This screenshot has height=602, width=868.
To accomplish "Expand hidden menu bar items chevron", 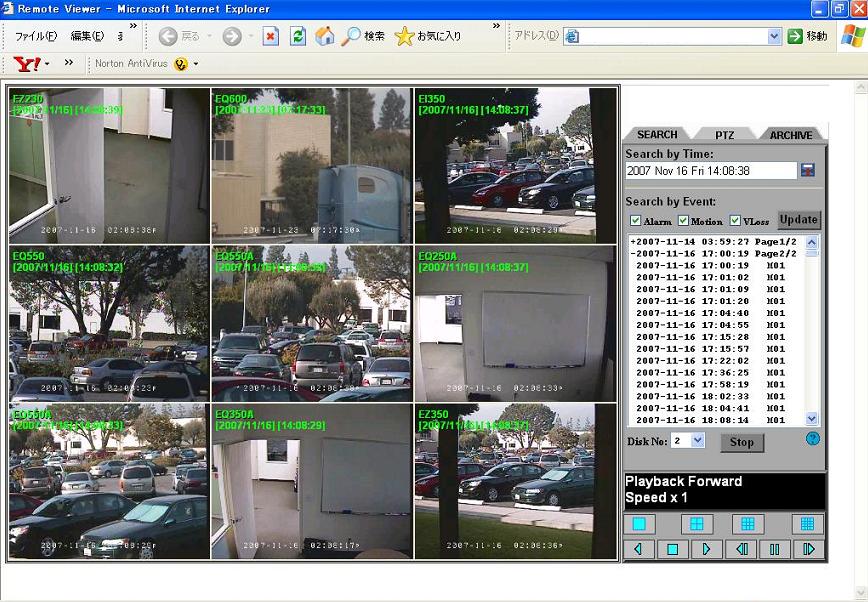I will coord(133,26).
